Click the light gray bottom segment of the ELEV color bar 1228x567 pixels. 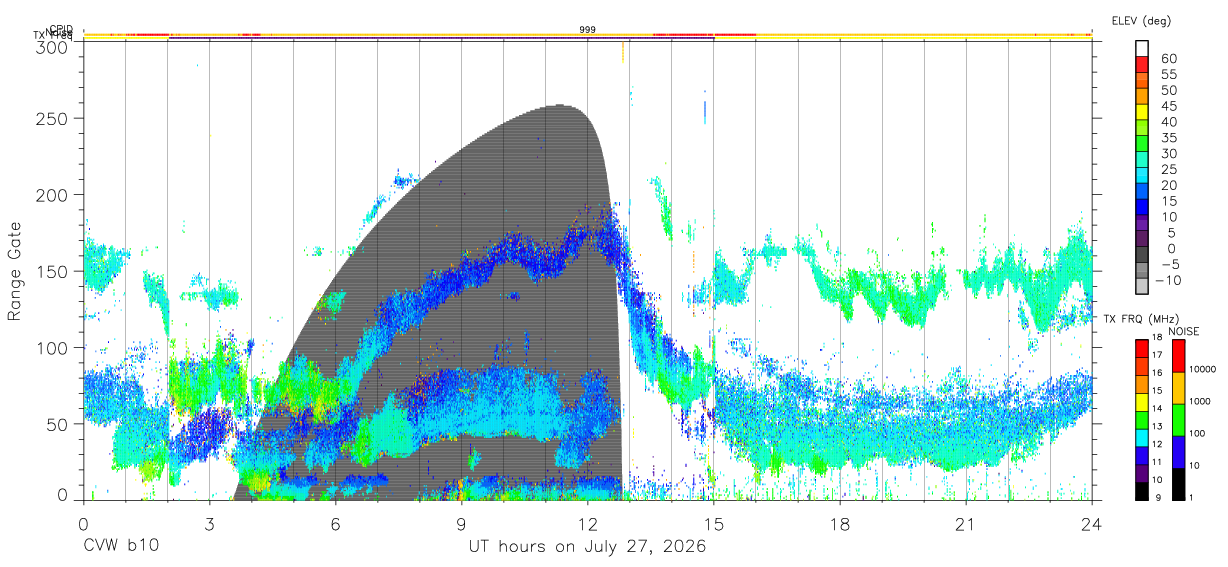pyautogui.click(x=1142, y=285)
